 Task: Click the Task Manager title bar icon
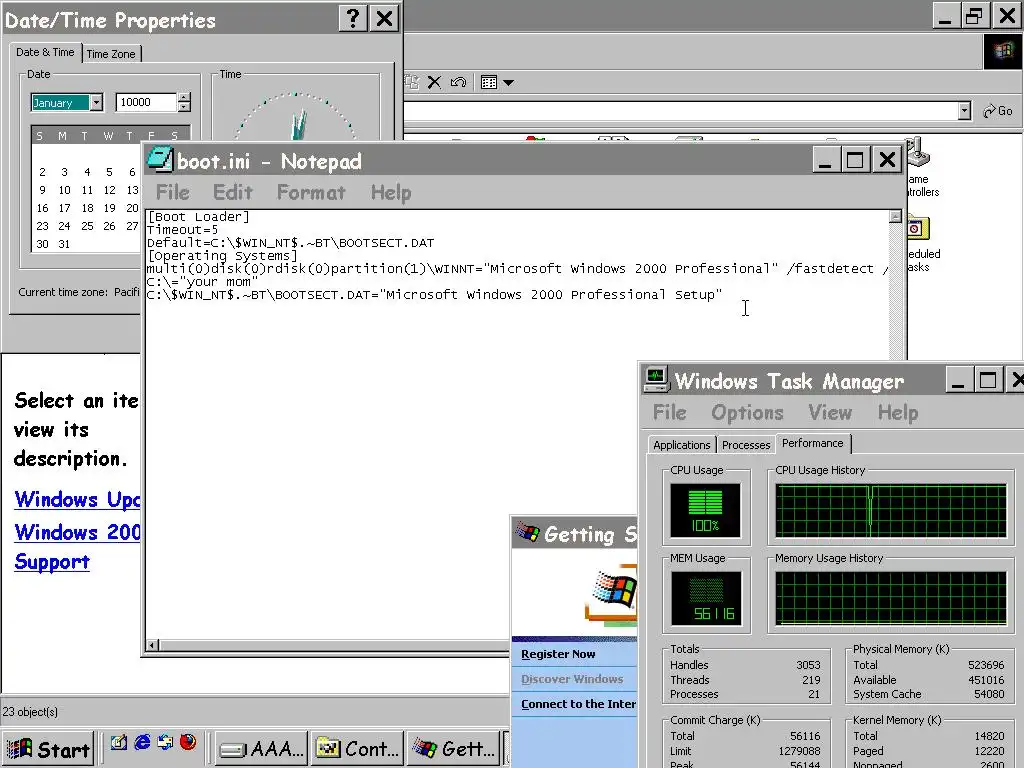(x=656, y=380)
